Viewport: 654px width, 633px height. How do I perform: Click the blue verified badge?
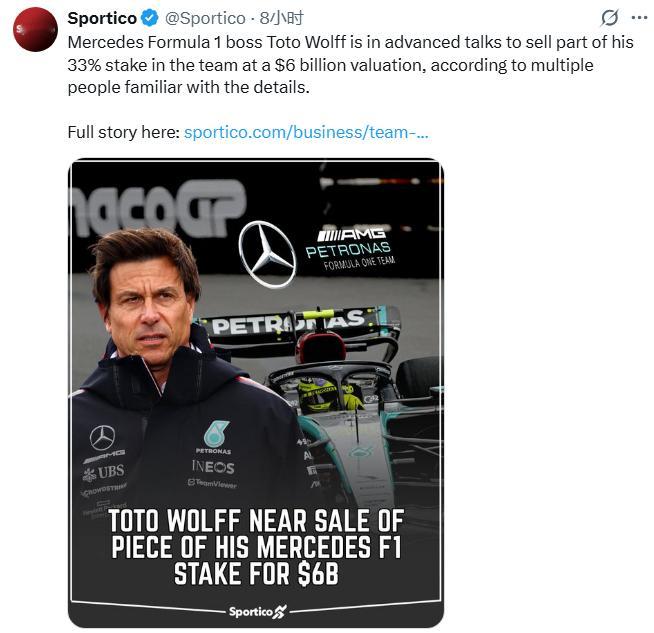[x=149, y=18]
